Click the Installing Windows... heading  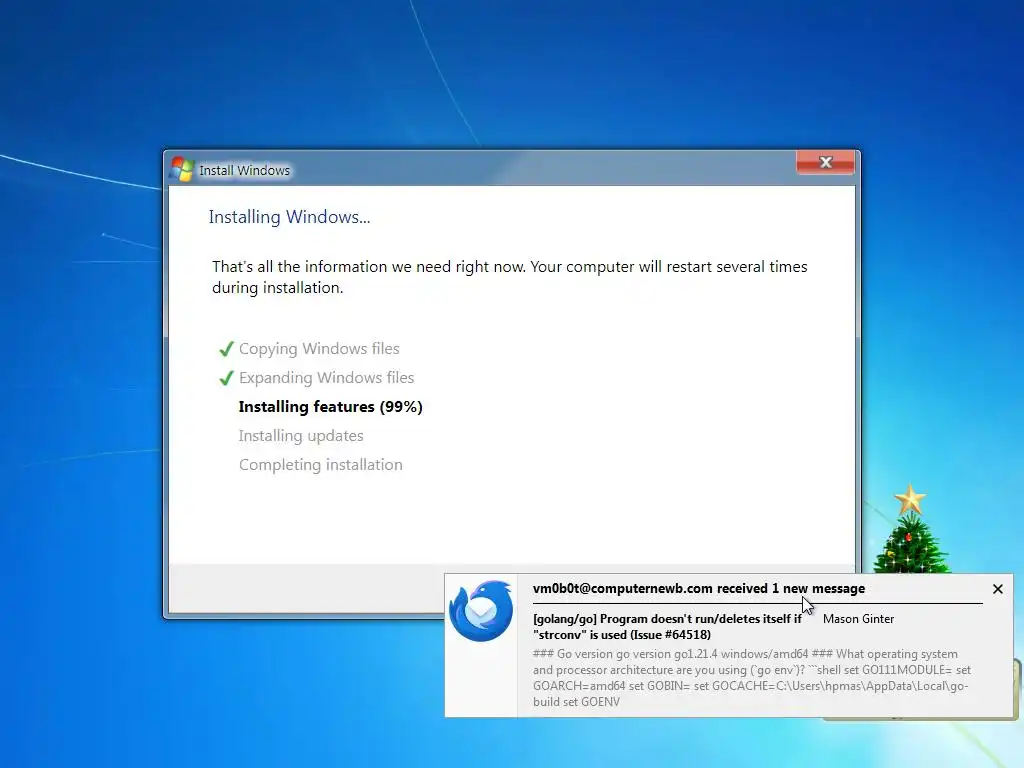tap(289, 217)
